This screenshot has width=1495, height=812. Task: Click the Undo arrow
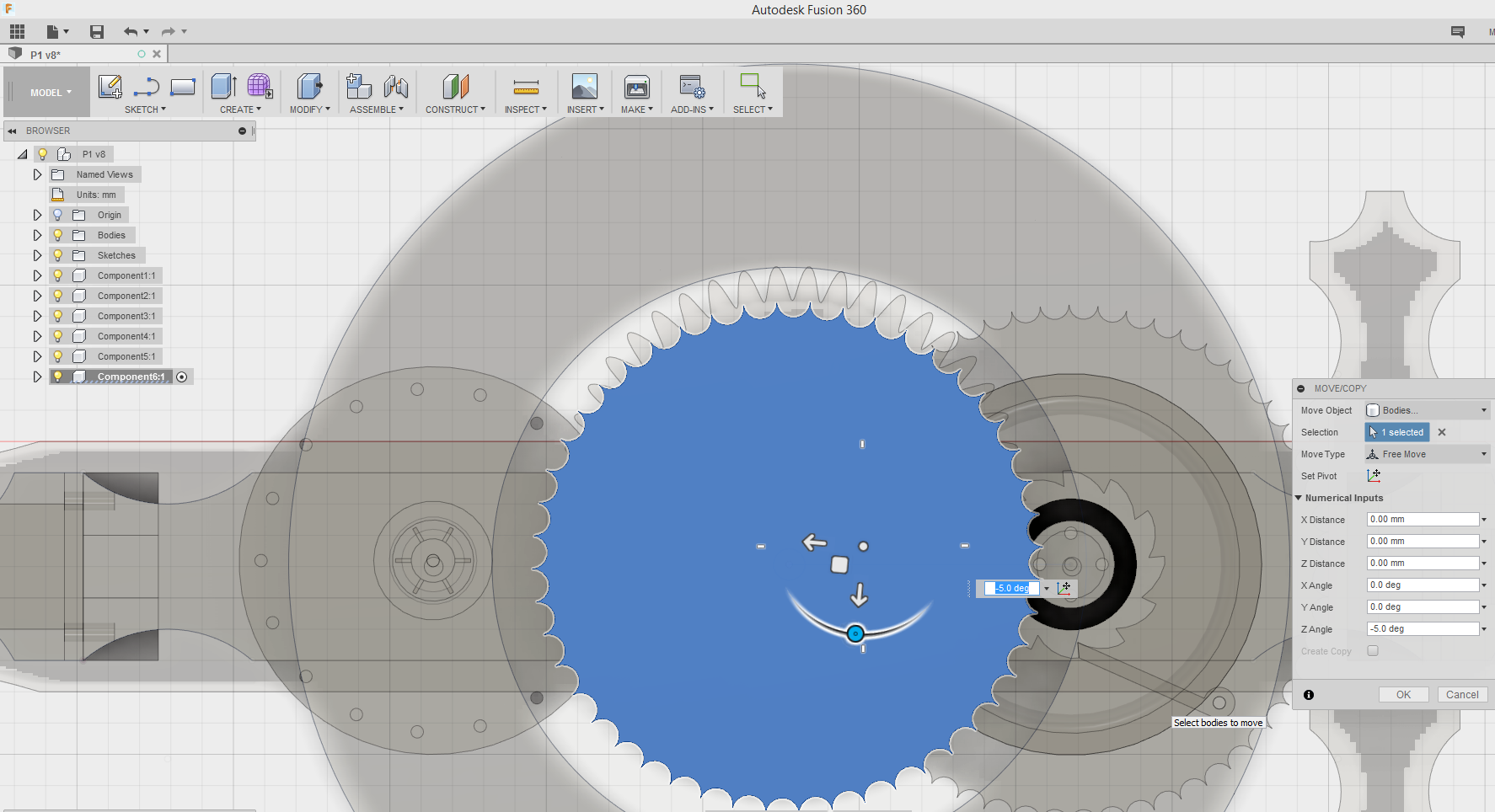coord(130,32)
